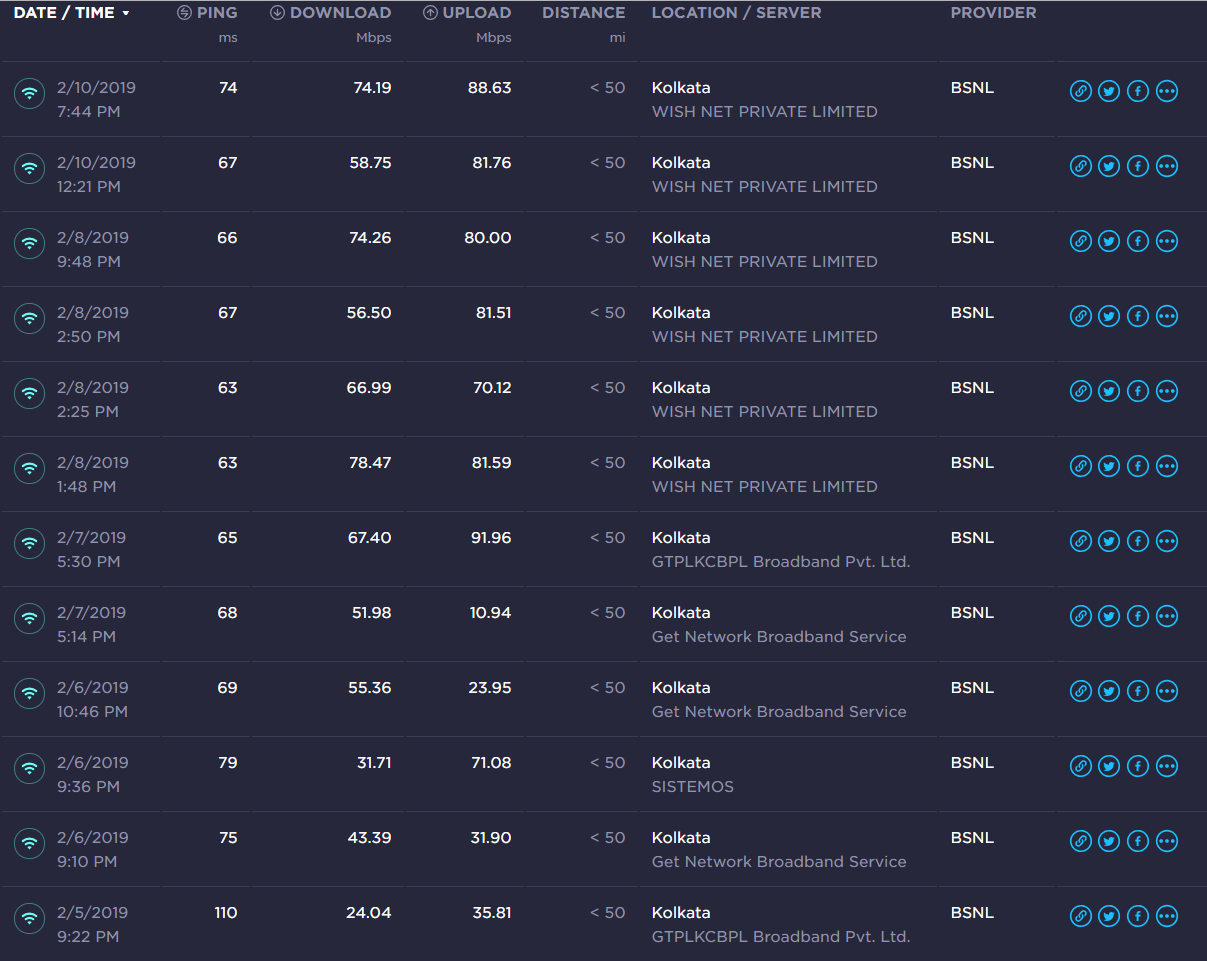Share 2/6/2019 10:46 PM result on Facebook
This screenshot has height=961, width=1207.
[1138, 691]
